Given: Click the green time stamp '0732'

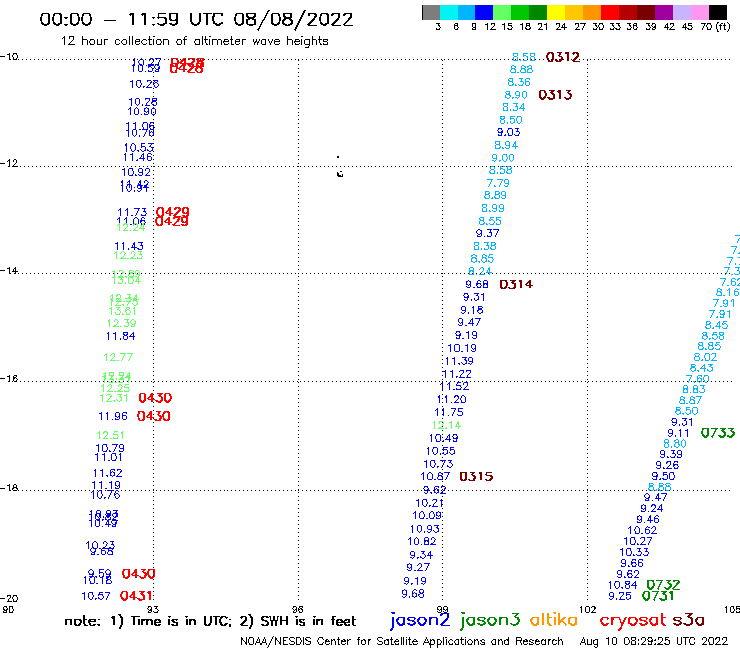Looking at the screenshot, I should (x=663, y=585).
